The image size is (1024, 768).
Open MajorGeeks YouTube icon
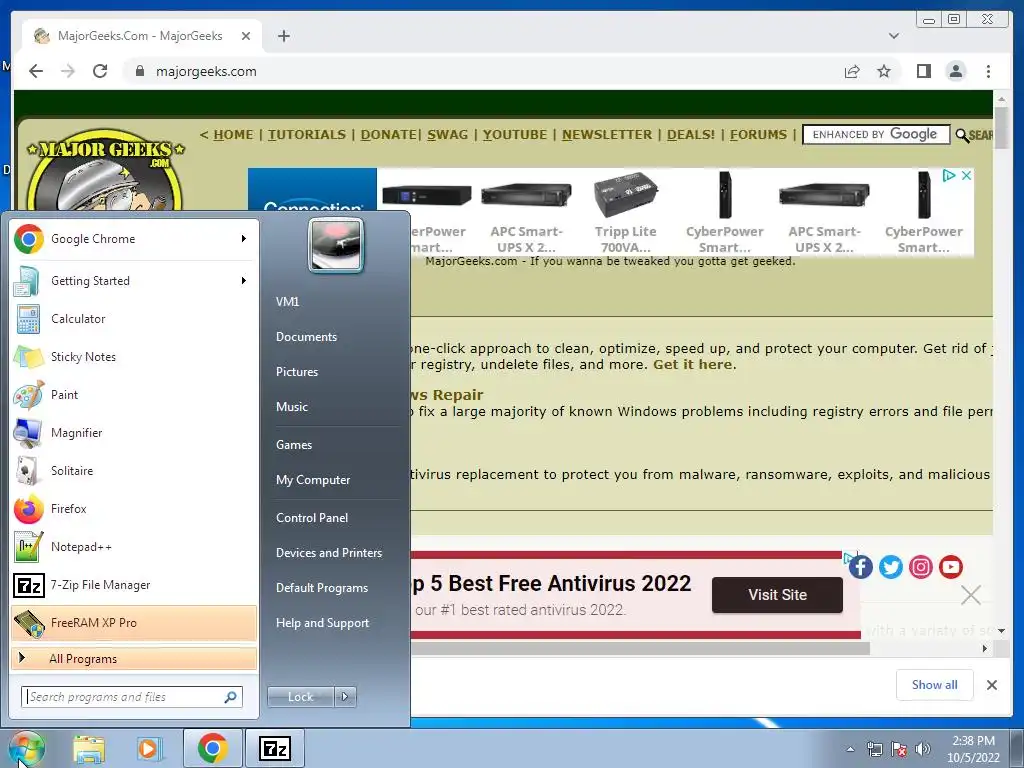tap(951, 567)
